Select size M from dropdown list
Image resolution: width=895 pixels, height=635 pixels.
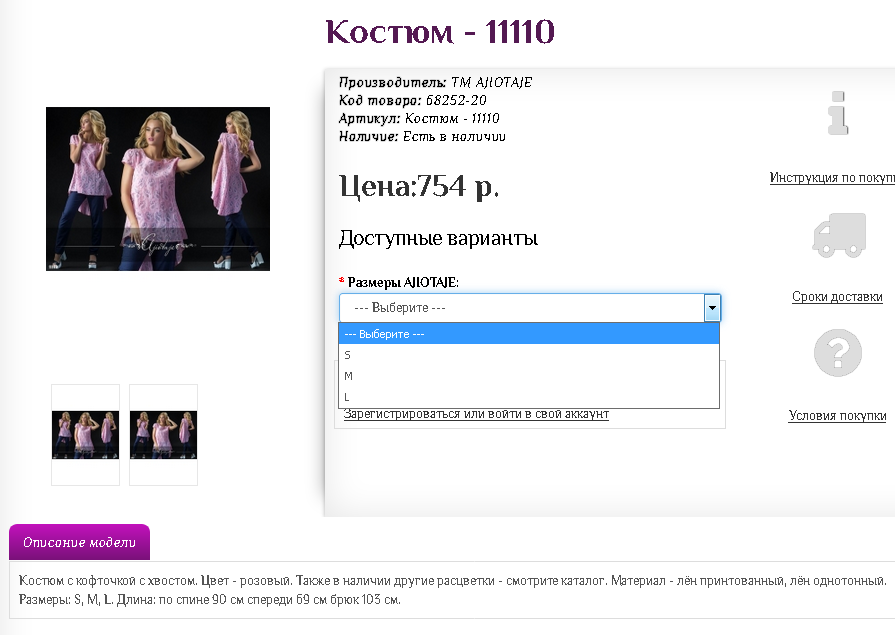[x=529, y=376]
